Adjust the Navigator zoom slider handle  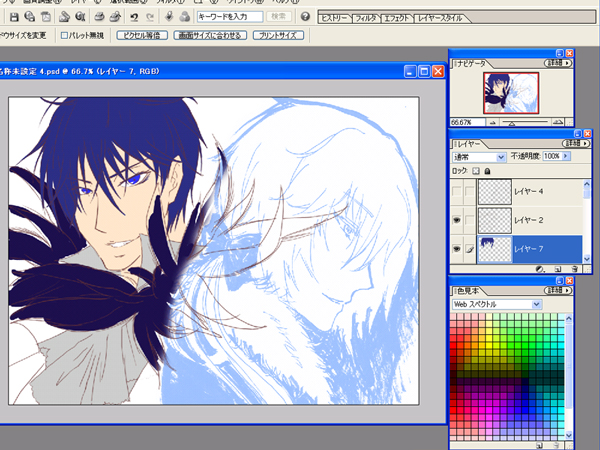(x=512, y=124)
